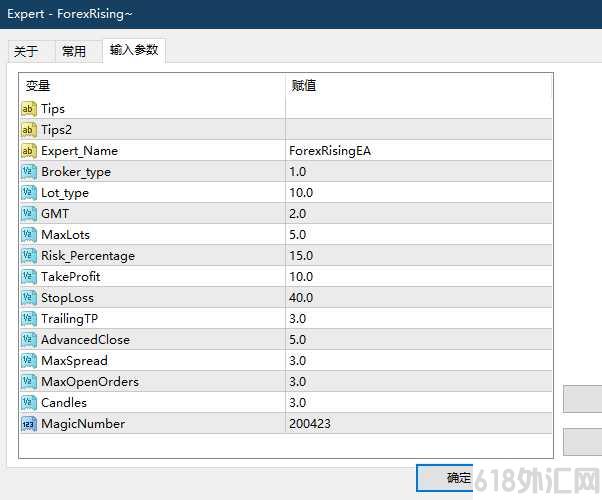Click the 变量 column header
This screenshot has width=602, height=500.
click(x=152, y=85)
